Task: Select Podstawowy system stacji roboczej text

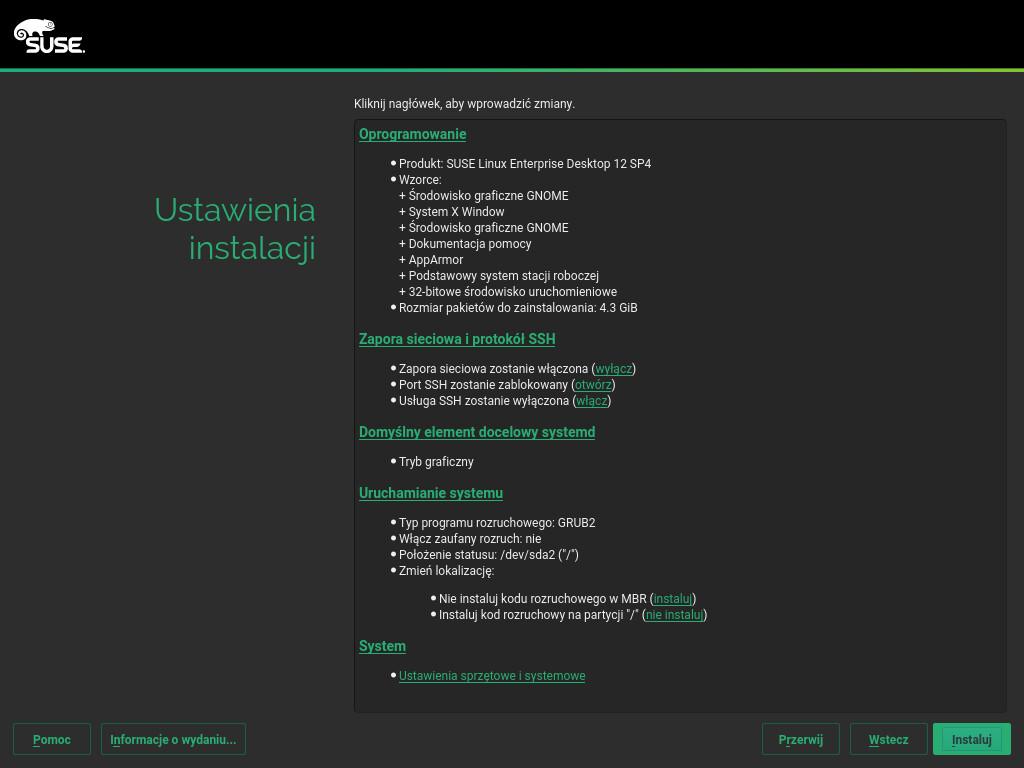Action: [499, 276]
